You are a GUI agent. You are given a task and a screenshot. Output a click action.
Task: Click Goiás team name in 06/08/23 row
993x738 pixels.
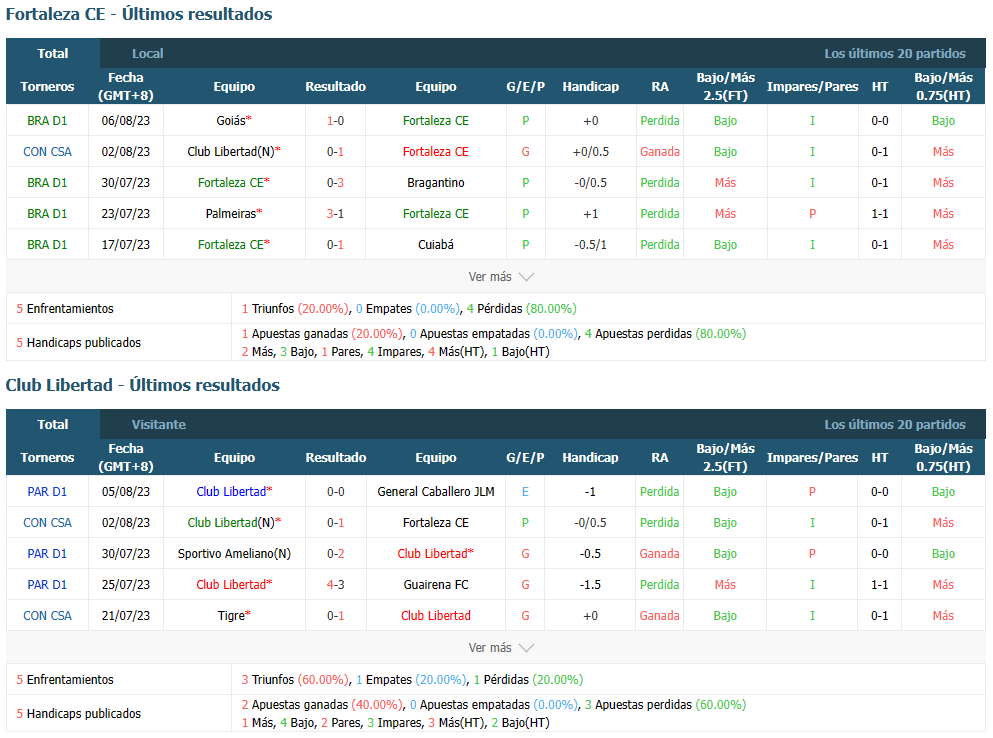[x=234, y=120]
